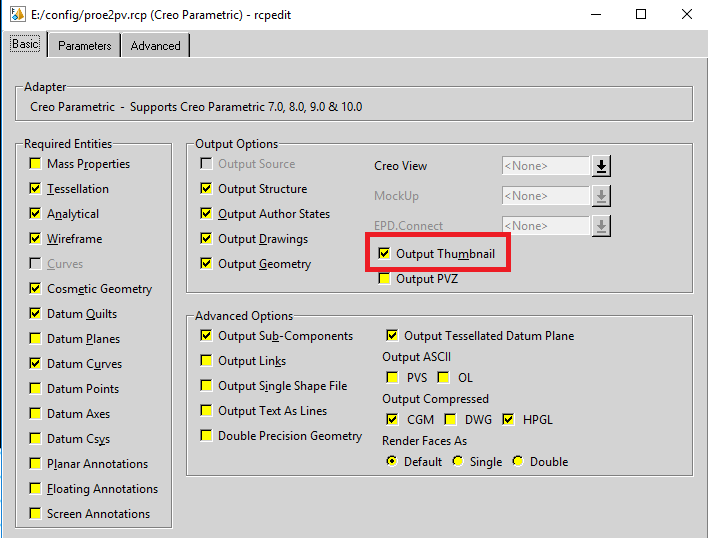Toggle Output Drawings checkbox off

pyautogui.click(x=206, y=239)
